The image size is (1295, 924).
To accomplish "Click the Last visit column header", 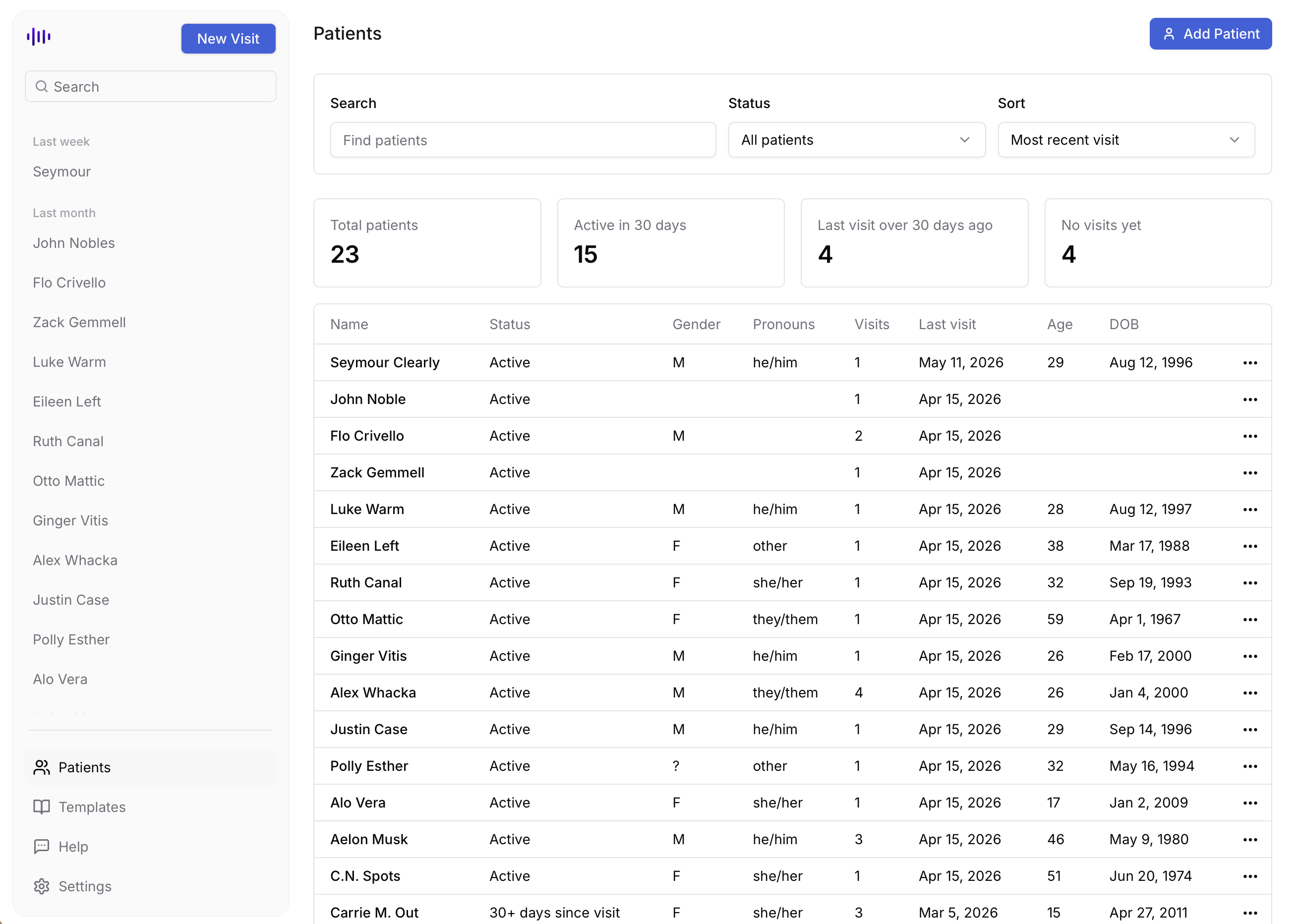I will click(x=947, y=324).
